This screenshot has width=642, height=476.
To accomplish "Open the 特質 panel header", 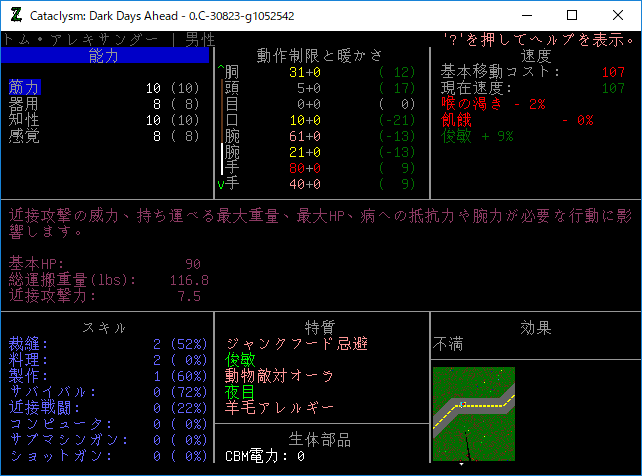I will 320,328.
